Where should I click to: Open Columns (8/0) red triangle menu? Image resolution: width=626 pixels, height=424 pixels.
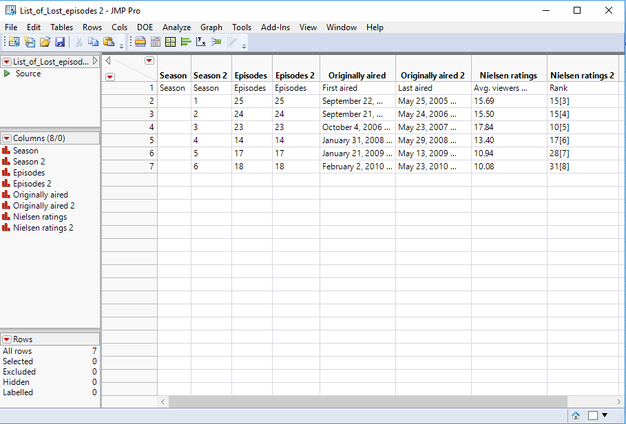[7, 138]
